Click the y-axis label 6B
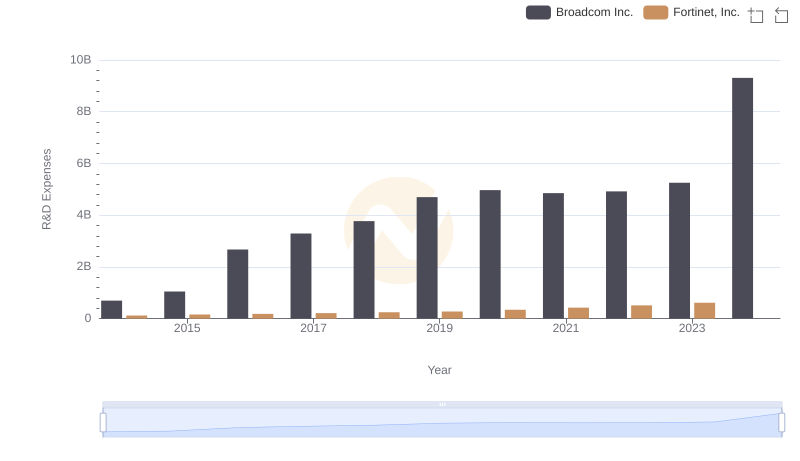This screenshot has width=800, height=461. click(x=84, y=163)
